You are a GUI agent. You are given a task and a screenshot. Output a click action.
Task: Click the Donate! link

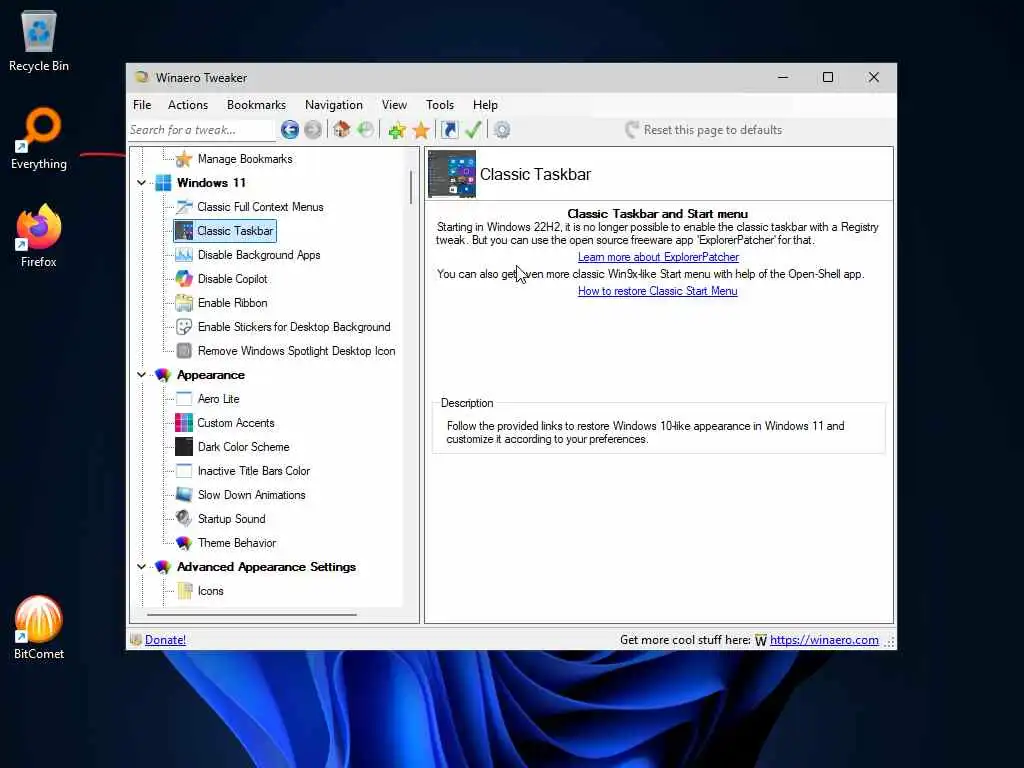[x=165, y=640]
